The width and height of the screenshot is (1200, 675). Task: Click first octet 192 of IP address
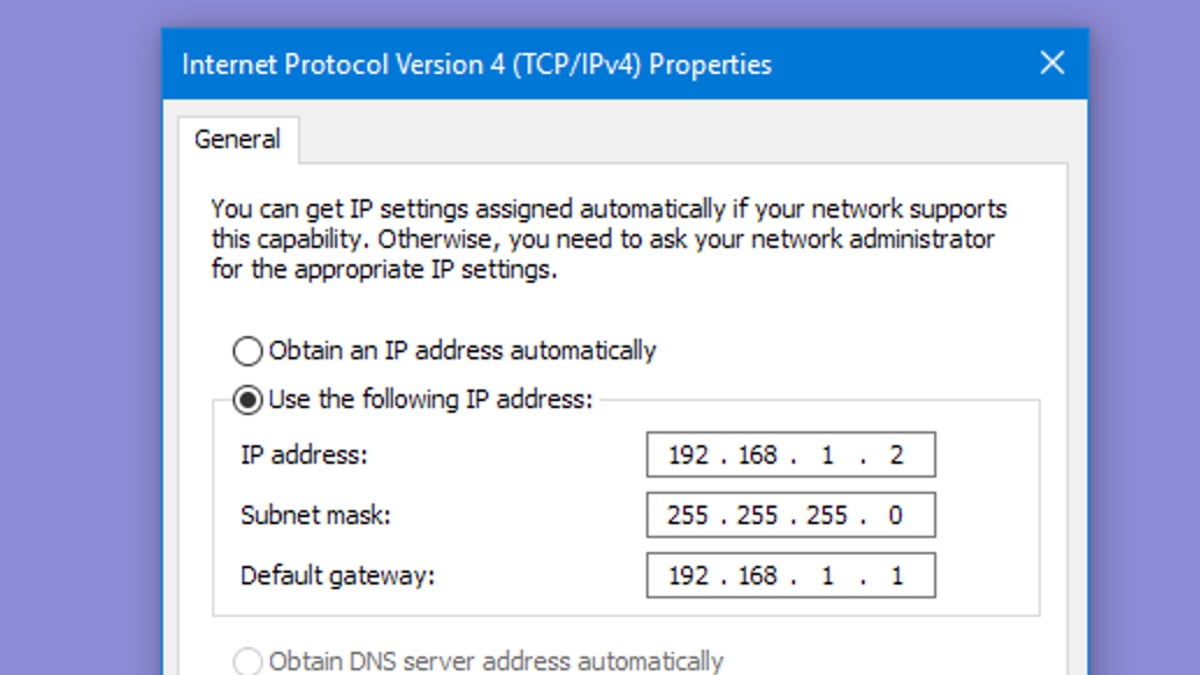[688, 456]
